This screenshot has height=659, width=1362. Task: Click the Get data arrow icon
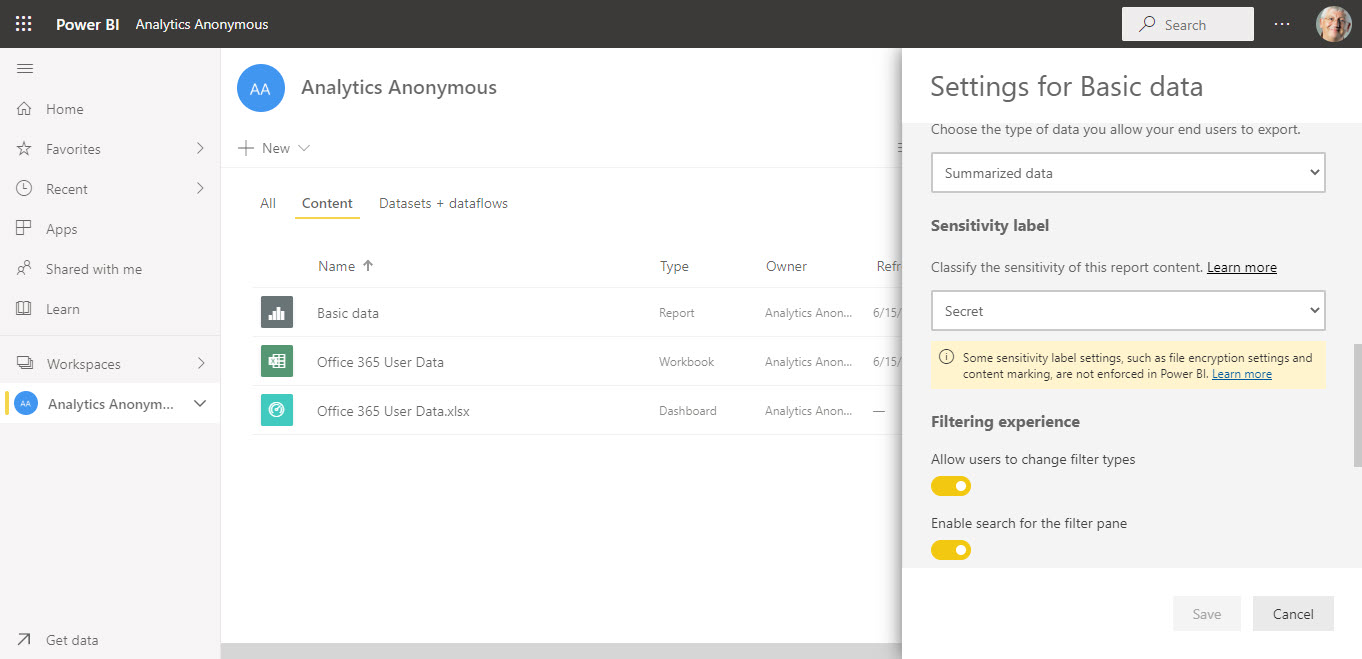click(25, 640)
